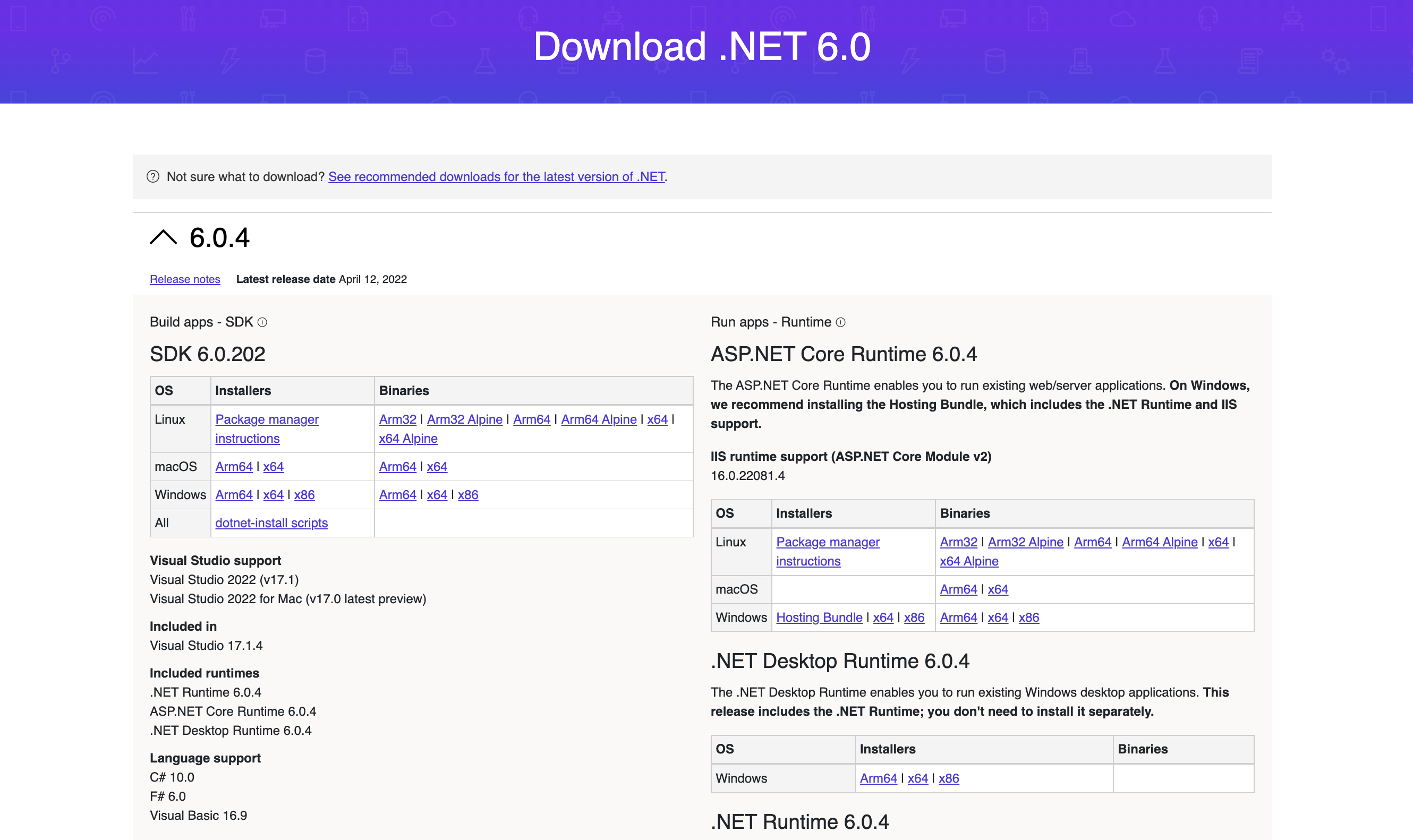This screenshot has height=840, width=1413.
Task: Click the Download .NET 6.0 page title
Action: [x=702, y=46]
